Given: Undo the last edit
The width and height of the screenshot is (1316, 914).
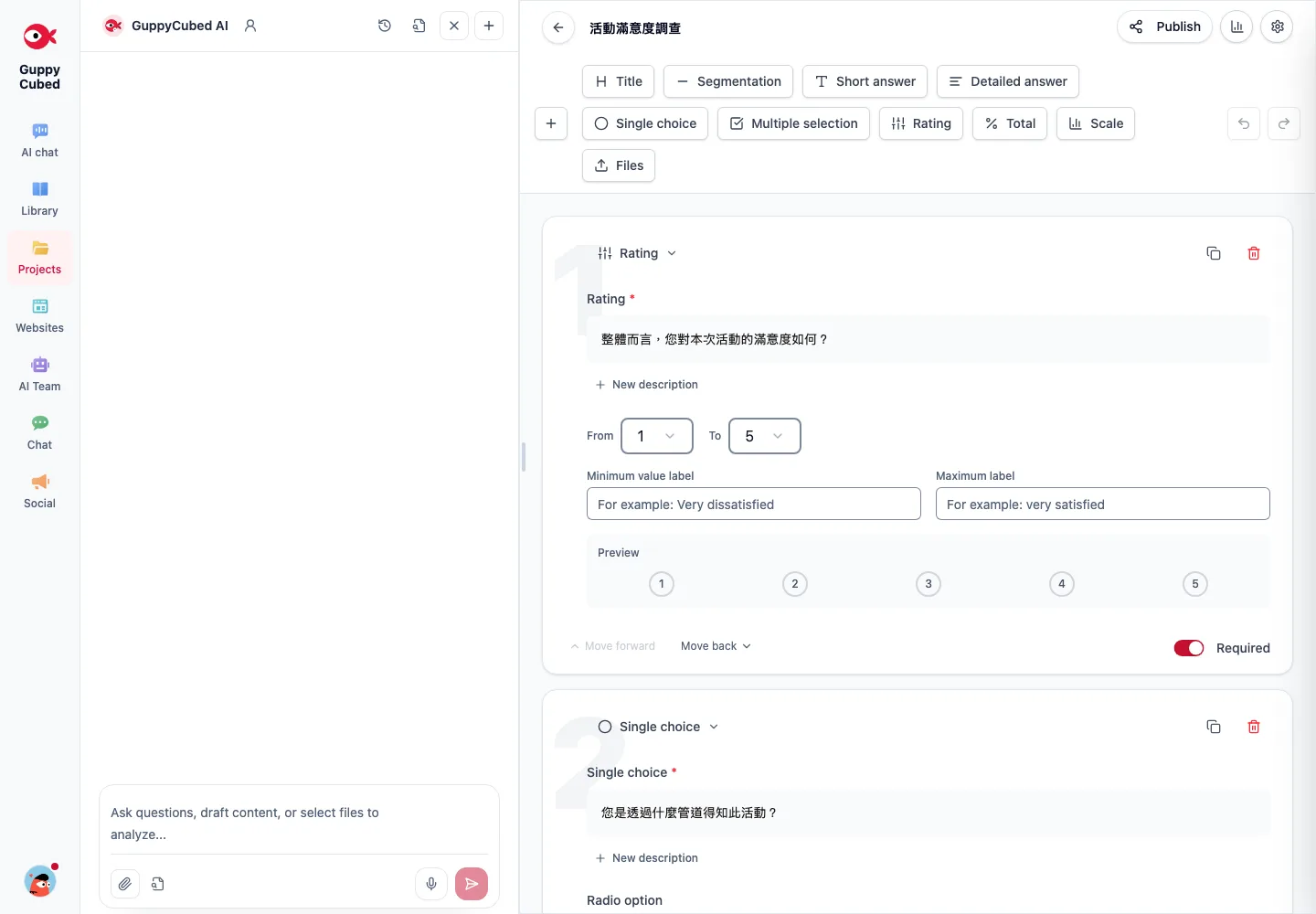Looking at the screenshot, I should [1244, 123].
